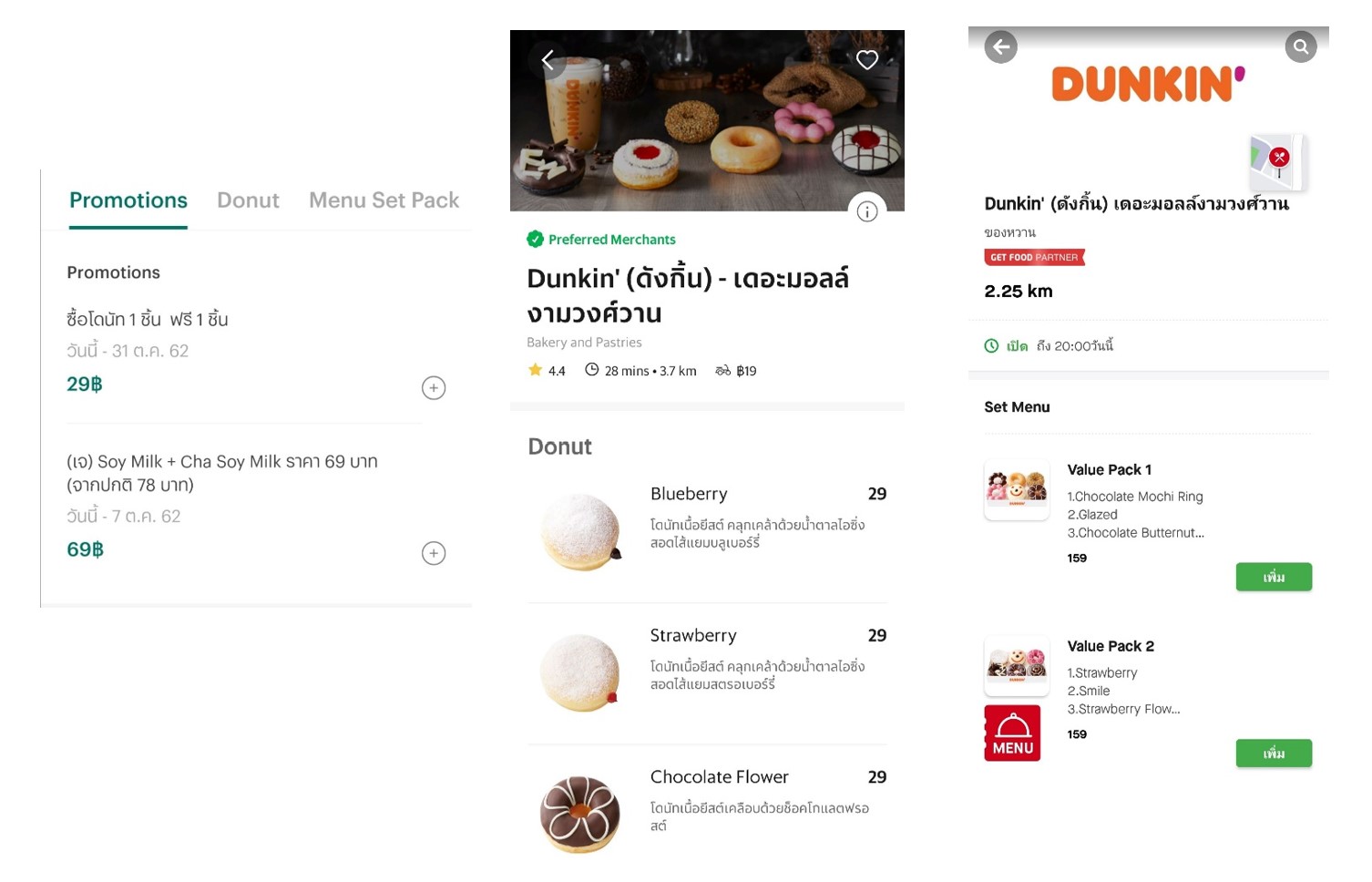Favorite the restaurant with heart icon
The image size is (1372, 882).
(867, 60)
